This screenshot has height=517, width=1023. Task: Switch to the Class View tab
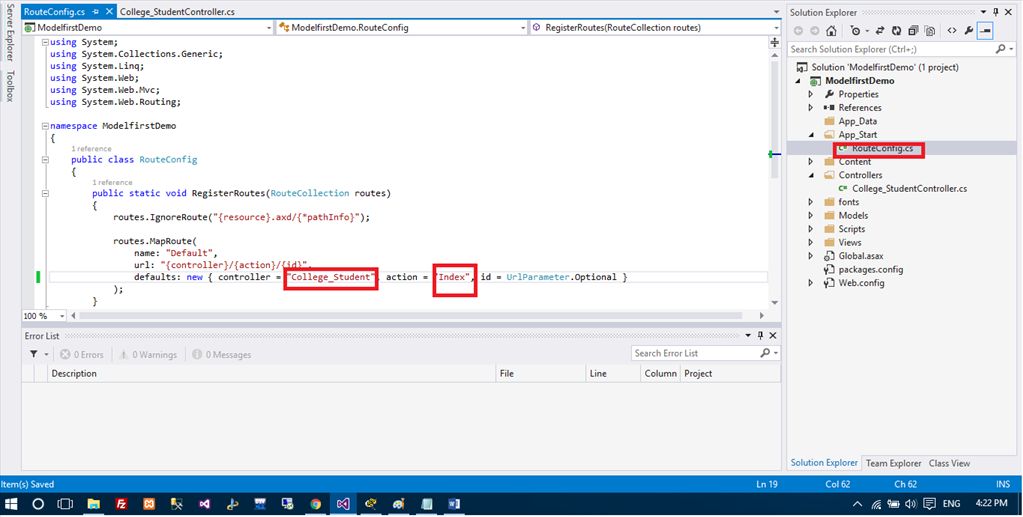pos(949,463)
